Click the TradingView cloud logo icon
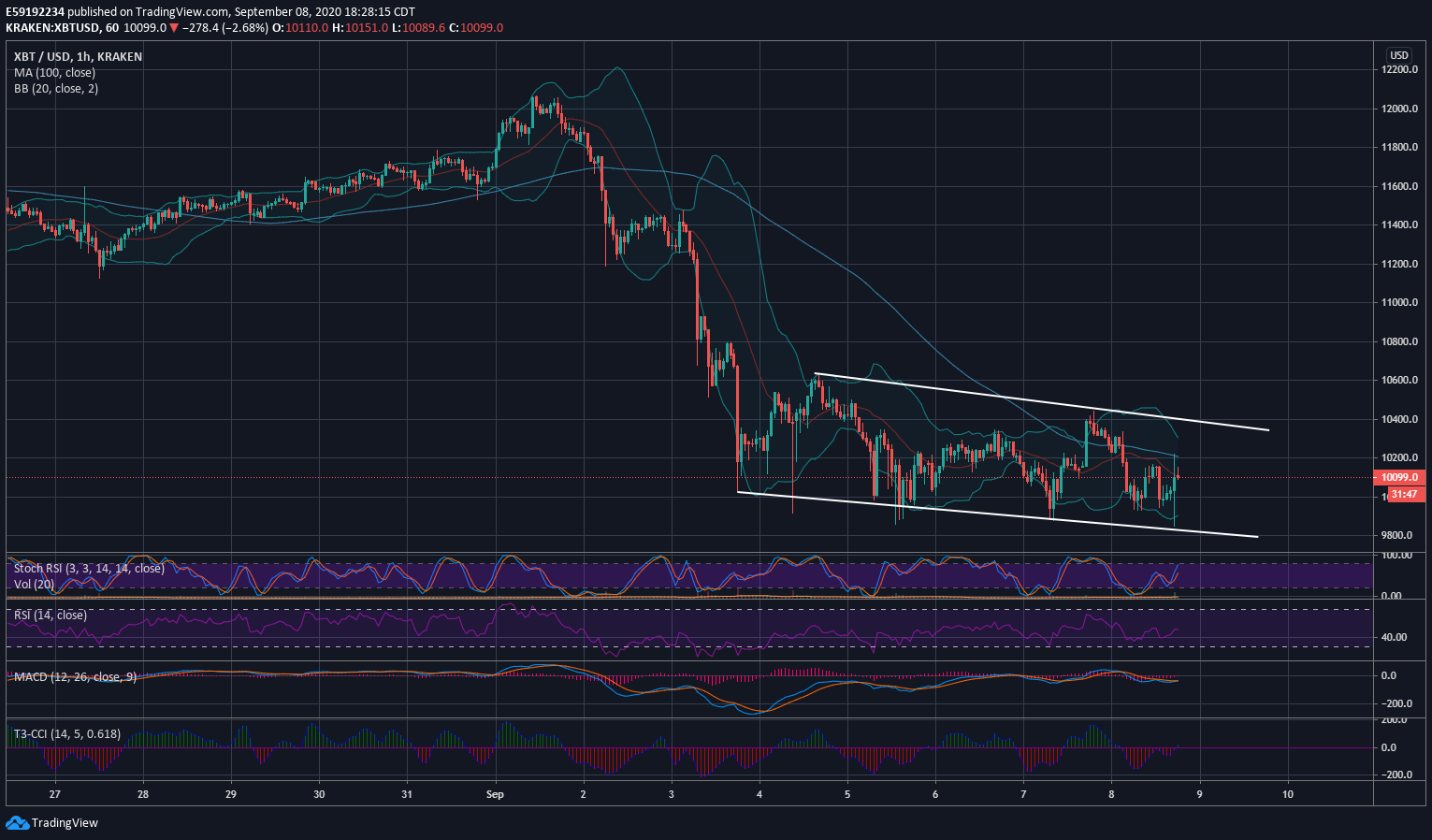1432x840 pixels. click(x=17, y=823)
